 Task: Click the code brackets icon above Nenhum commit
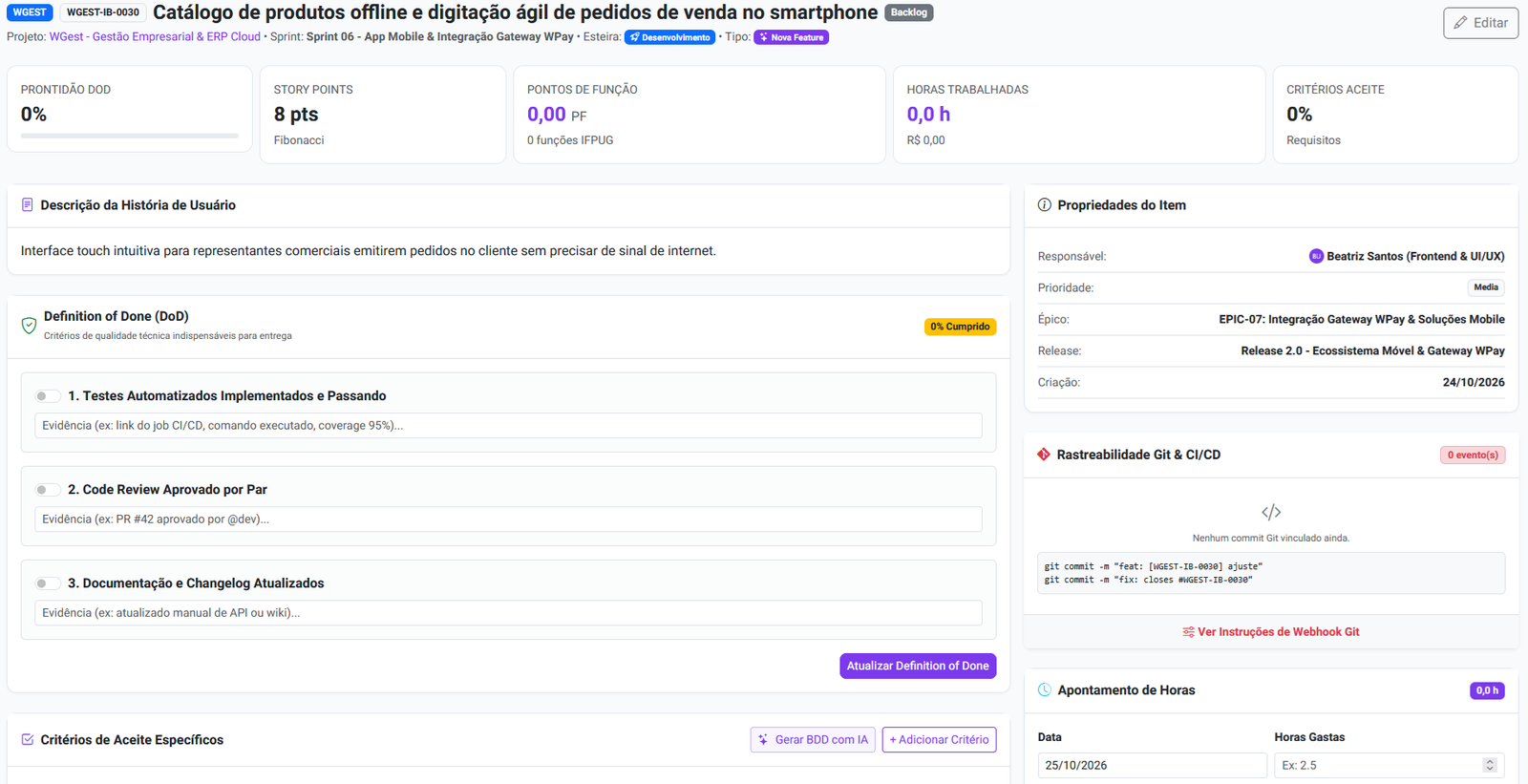(1271, 512)
